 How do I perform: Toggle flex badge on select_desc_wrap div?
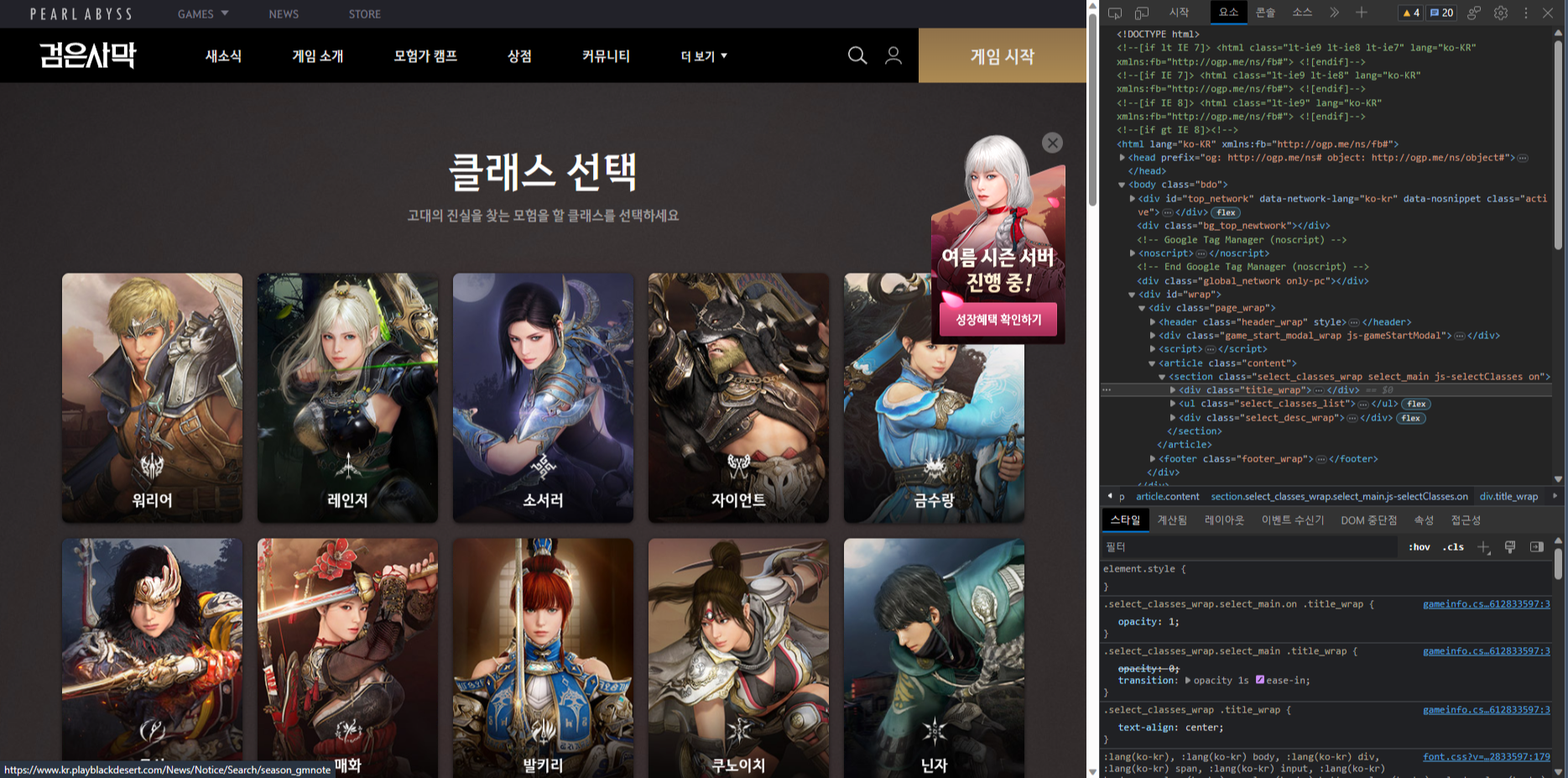point(1410,418)
